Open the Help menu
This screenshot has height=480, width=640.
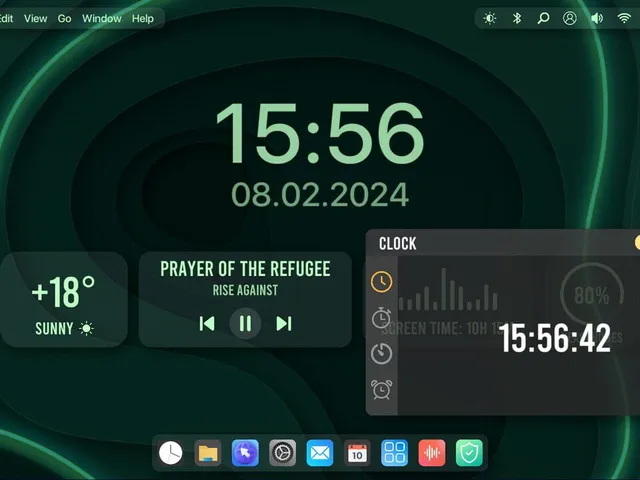pyautogui.click(x=143, y=19)
